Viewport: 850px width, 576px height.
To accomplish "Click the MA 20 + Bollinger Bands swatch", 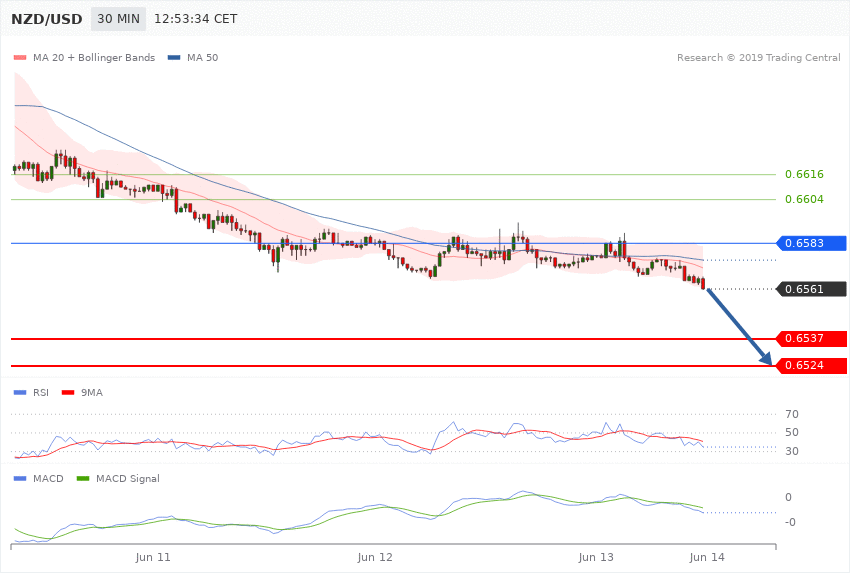I will pyautogui.click(x=20, y=57).
